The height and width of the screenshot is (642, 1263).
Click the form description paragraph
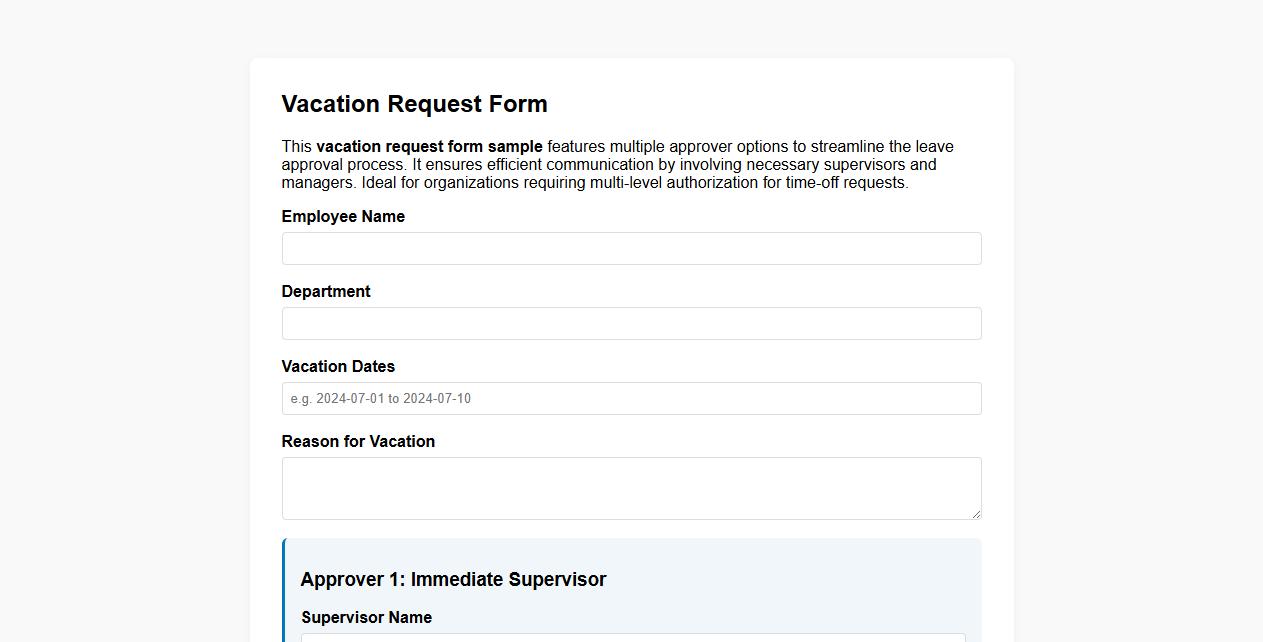tap(617, 164)
